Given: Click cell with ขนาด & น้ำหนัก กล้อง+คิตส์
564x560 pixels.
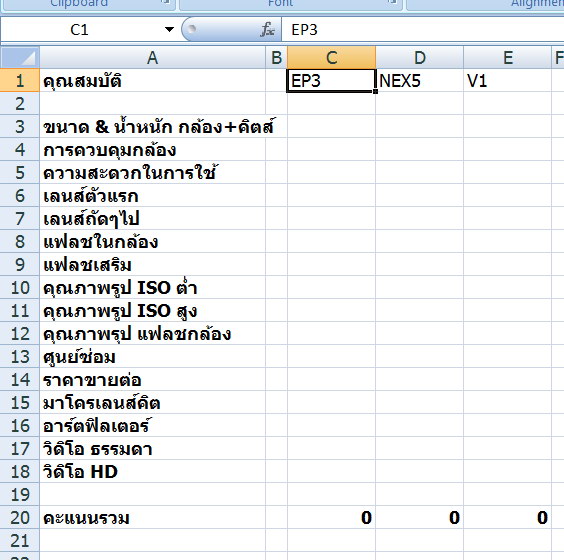Looking at the screenshot, I should [152, 127].
